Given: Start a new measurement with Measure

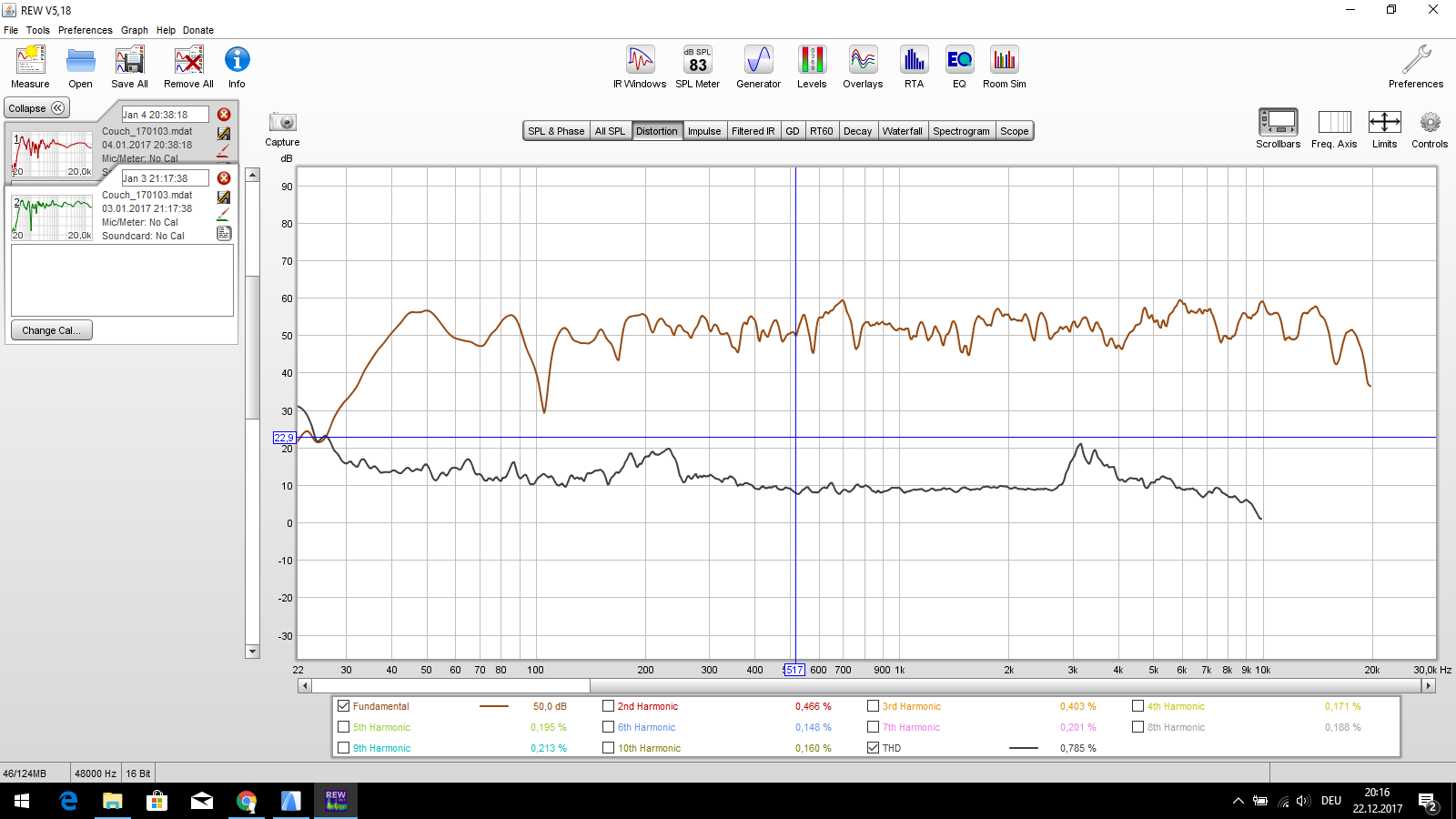Looking at the screenshot, I should coord(30,67).
